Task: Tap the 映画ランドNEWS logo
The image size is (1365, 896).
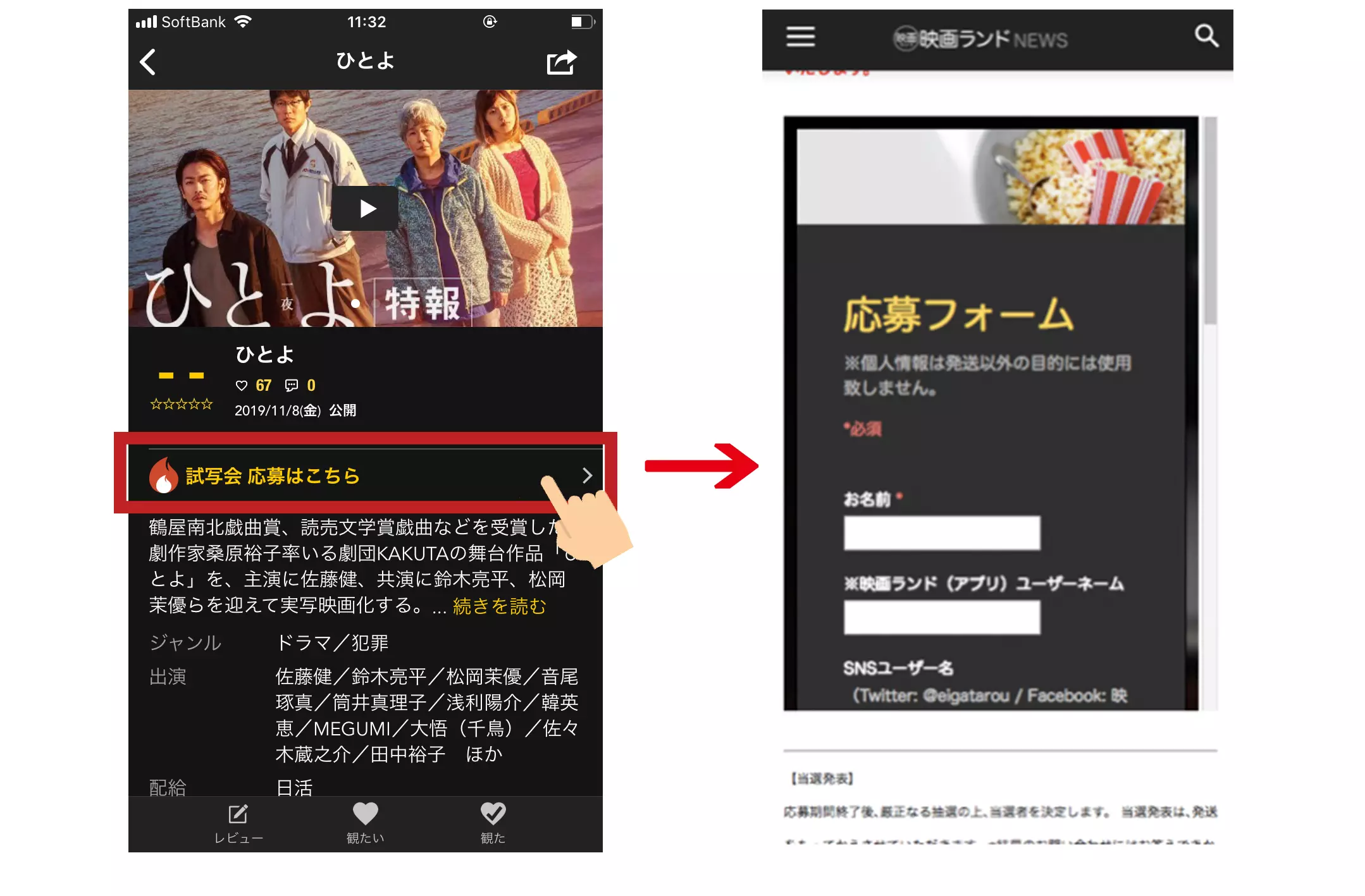Action: pos(980,39)
